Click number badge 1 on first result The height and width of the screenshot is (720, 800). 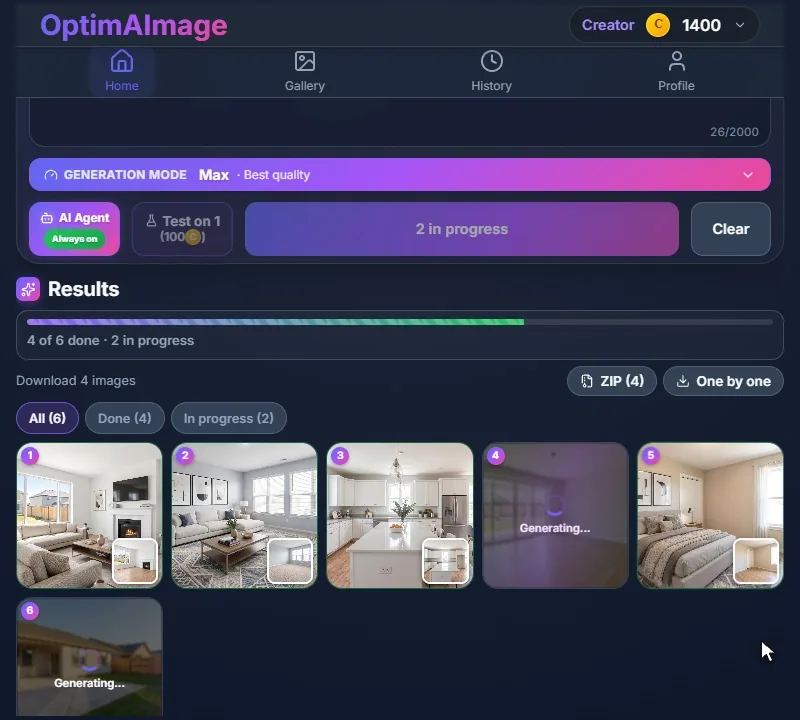pyautogui.click(x=30, y=455)
